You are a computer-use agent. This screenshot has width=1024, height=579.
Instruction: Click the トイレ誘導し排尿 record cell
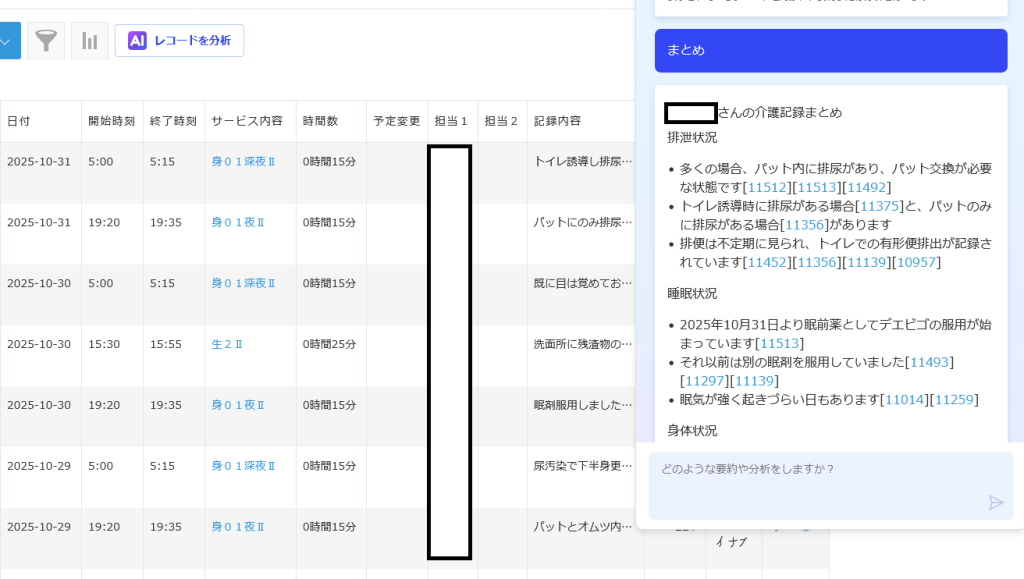[x=582, y=161]
